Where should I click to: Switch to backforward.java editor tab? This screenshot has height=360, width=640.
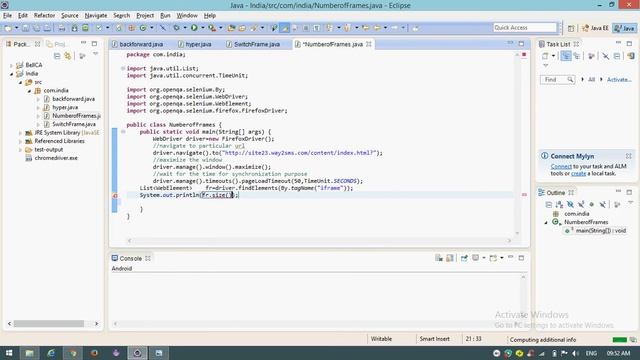click(138, 44)
